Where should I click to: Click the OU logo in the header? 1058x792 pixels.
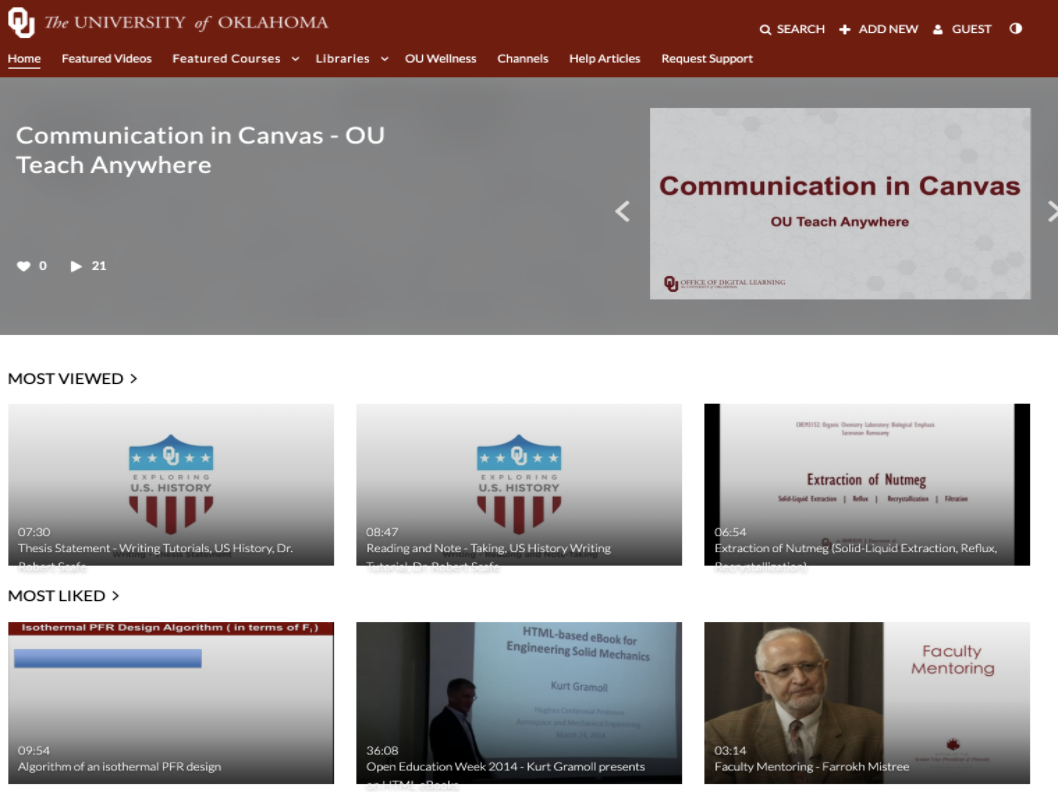click(21, 22)
